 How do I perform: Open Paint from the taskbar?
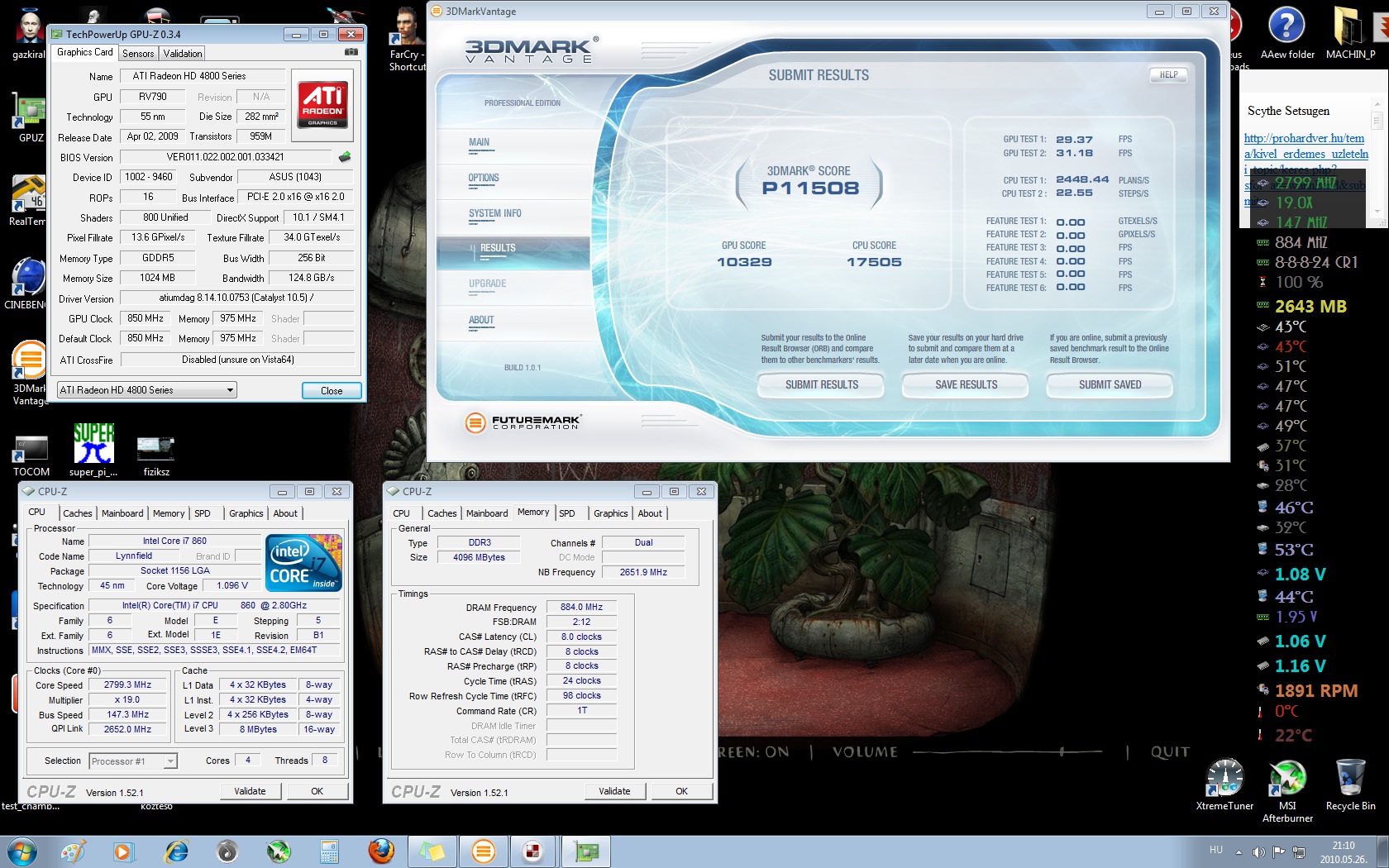73,851
